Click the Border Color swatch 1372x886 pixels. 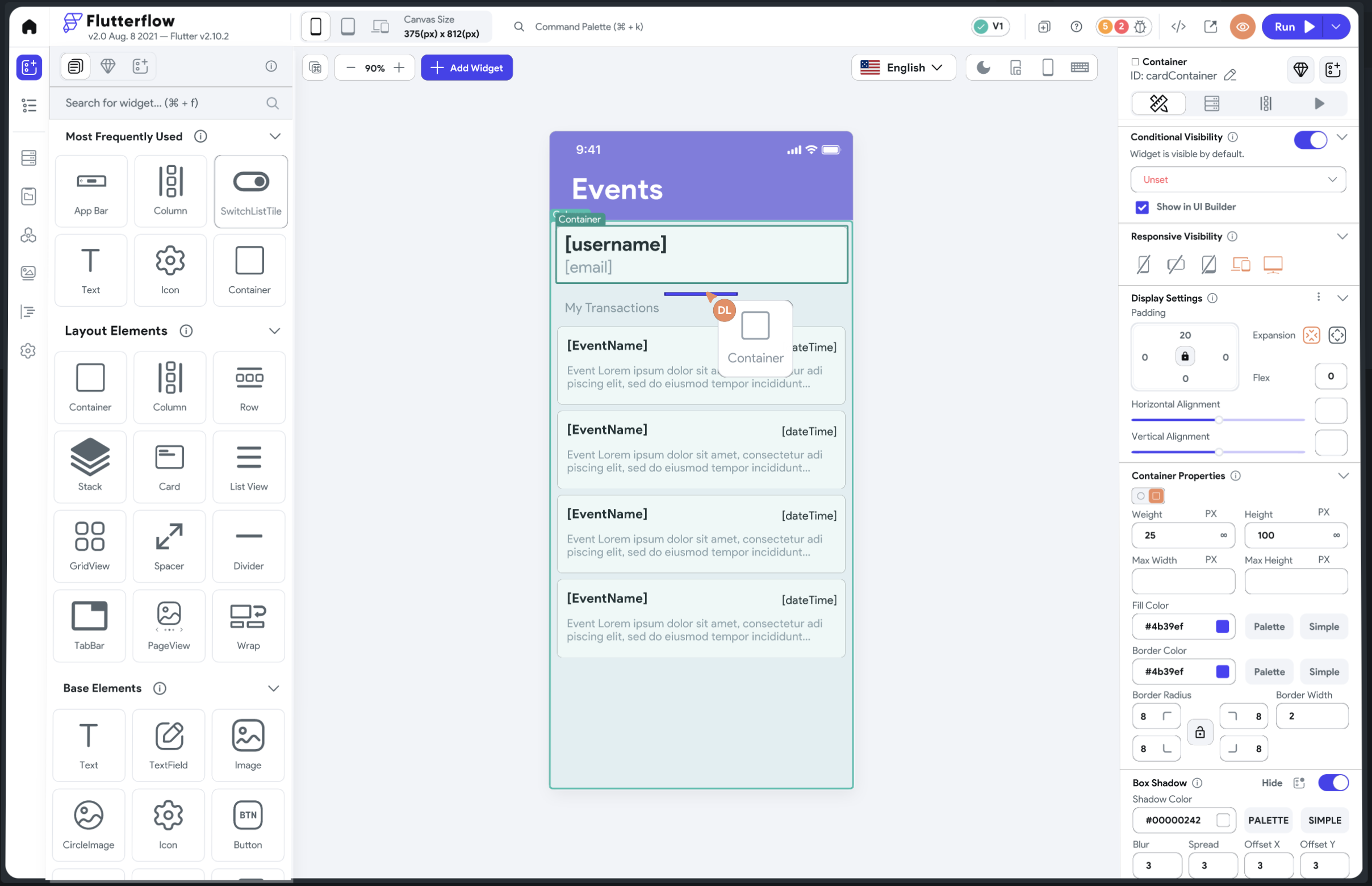1223,671
